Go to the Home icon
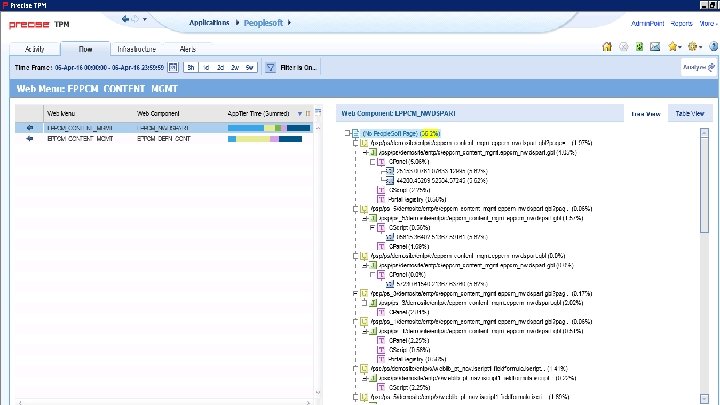This screenshot has width=720, height=405. tap(607, 46)
